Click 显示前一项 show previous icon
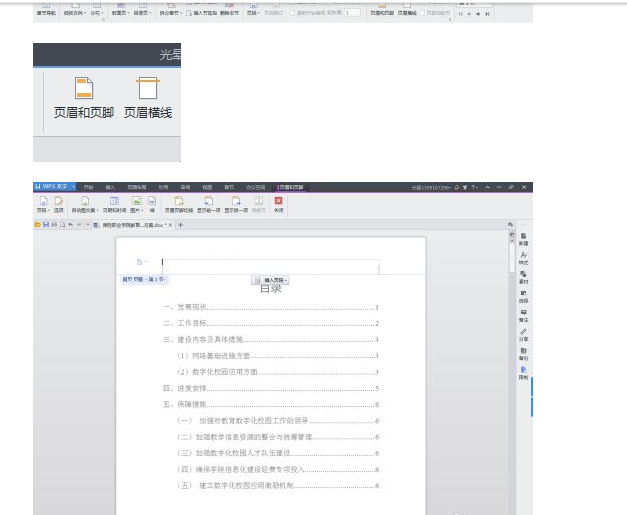 208,204
